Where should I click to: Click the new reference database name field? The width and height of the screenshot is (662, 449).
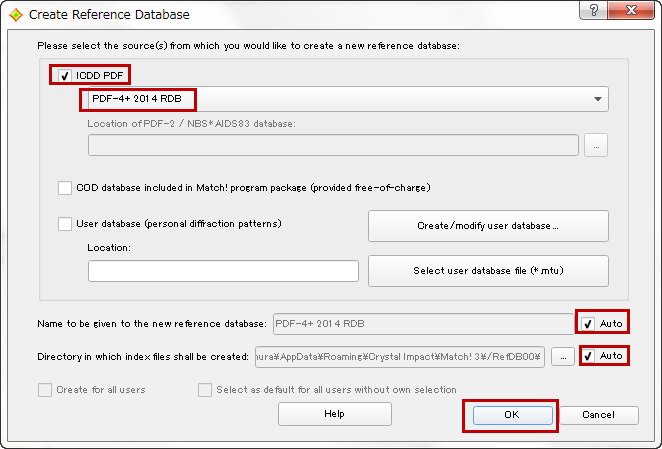click(x=423, y=324)
